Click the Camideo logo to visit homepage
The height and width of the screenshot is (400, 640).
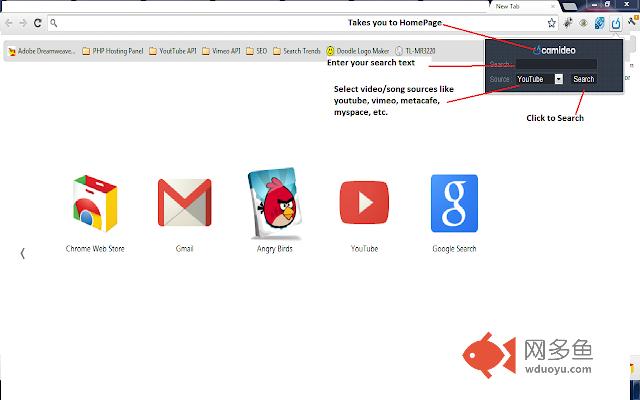click(x=553, y=48)
